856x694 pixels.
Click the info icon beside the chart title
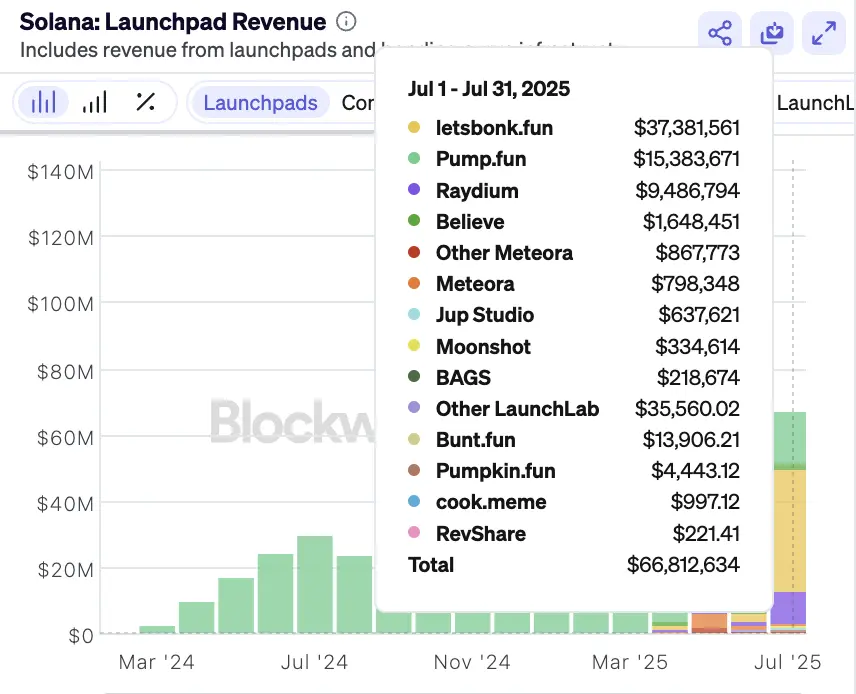pyautogui.click(x=346, y=22)
